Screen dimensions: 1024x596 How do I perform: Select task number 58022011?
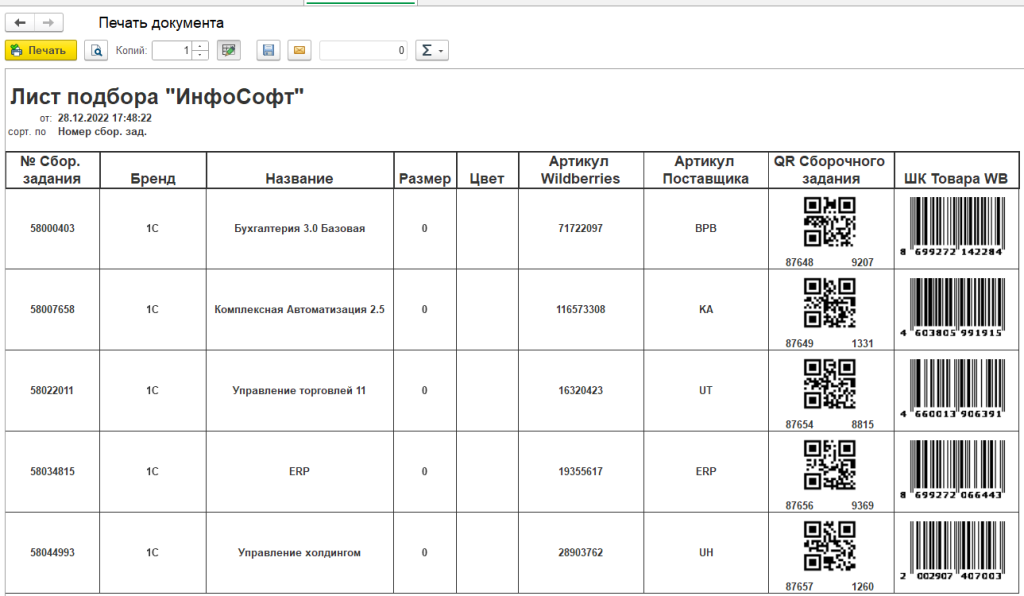pyautogui.click(x=52, y=390)
